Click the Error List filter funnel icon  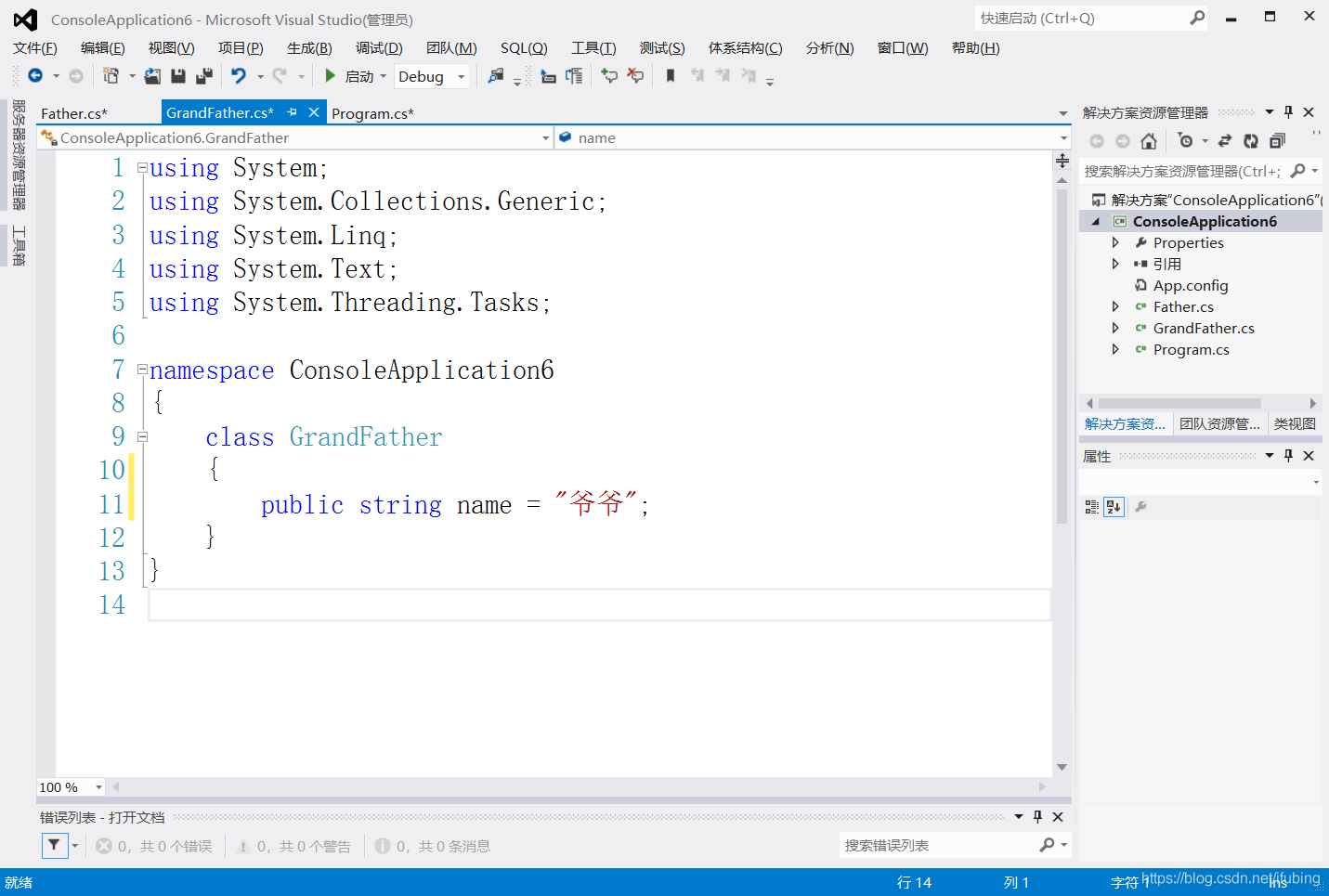click(x=54, y=845)
